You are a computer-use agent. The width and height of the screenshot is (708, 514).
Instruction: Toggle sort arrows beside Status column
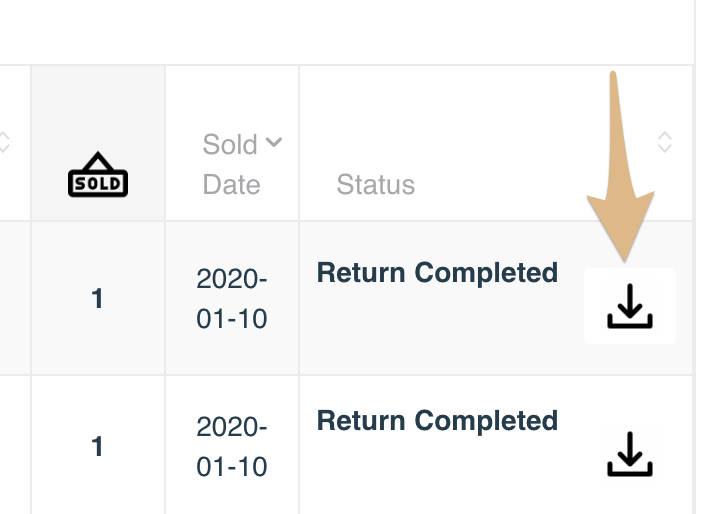pyautogui.click(x=665, y=142)
